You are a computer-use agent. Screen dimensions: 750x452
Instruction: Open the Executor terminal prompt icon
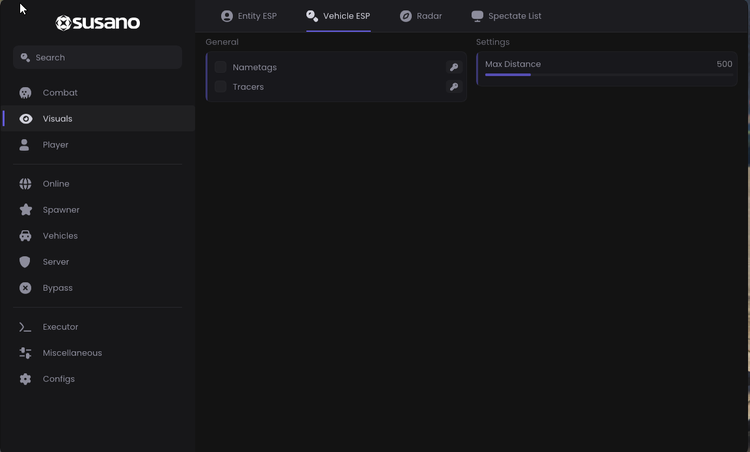click(25, 327)
